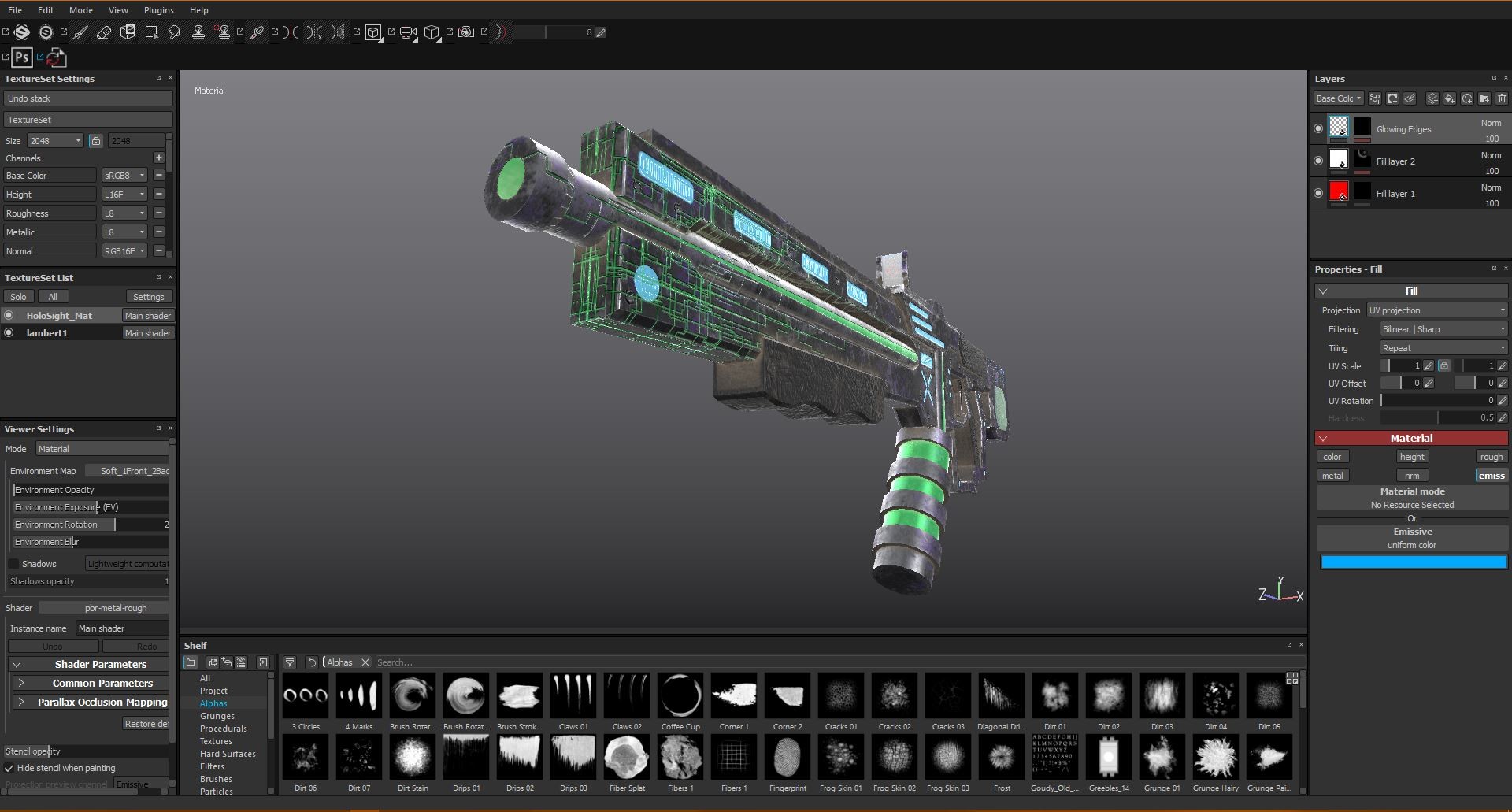Select the Paint brush tool

[80, 32]
